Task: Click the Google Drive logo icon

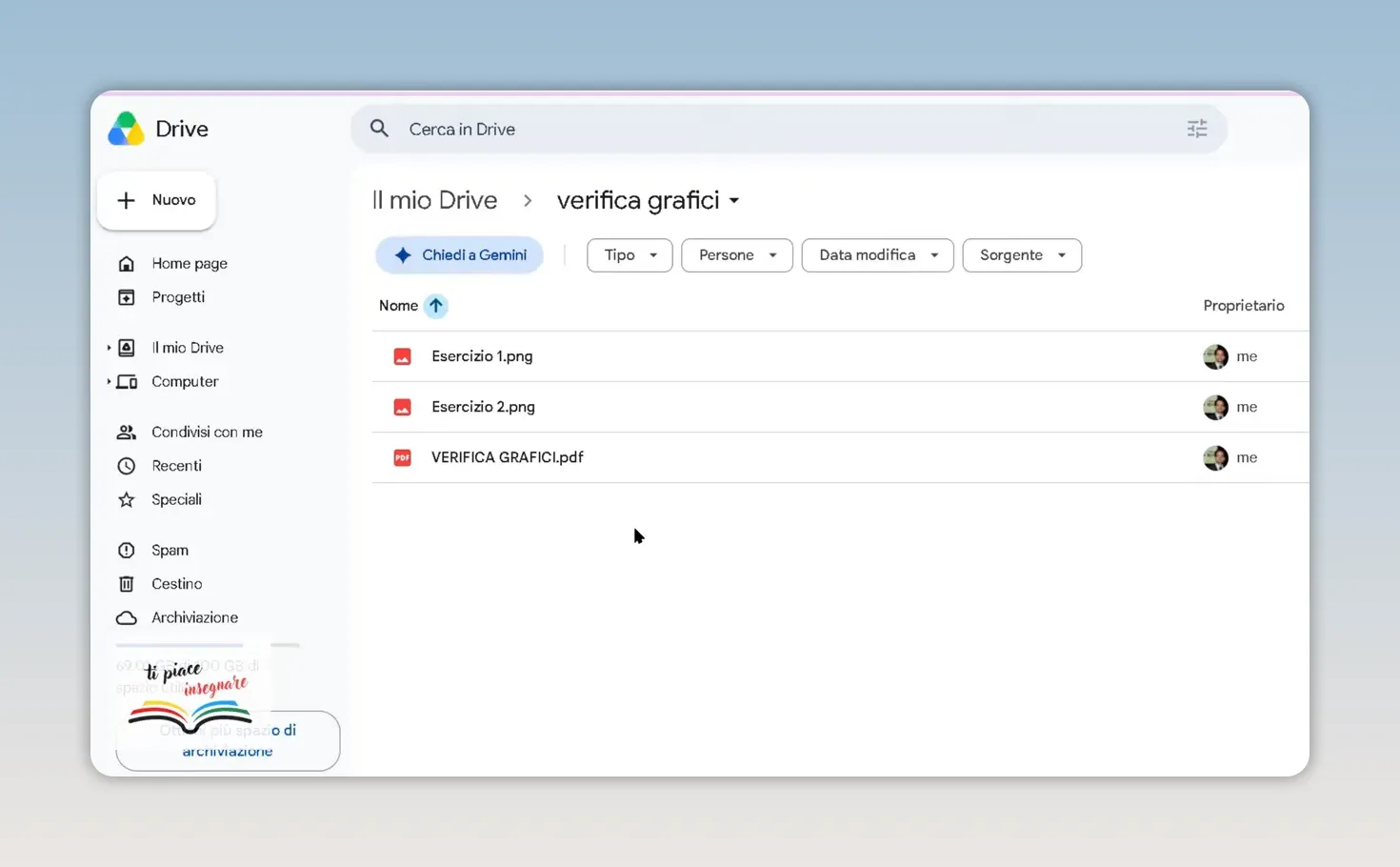Action: click(x=126, y=129)
